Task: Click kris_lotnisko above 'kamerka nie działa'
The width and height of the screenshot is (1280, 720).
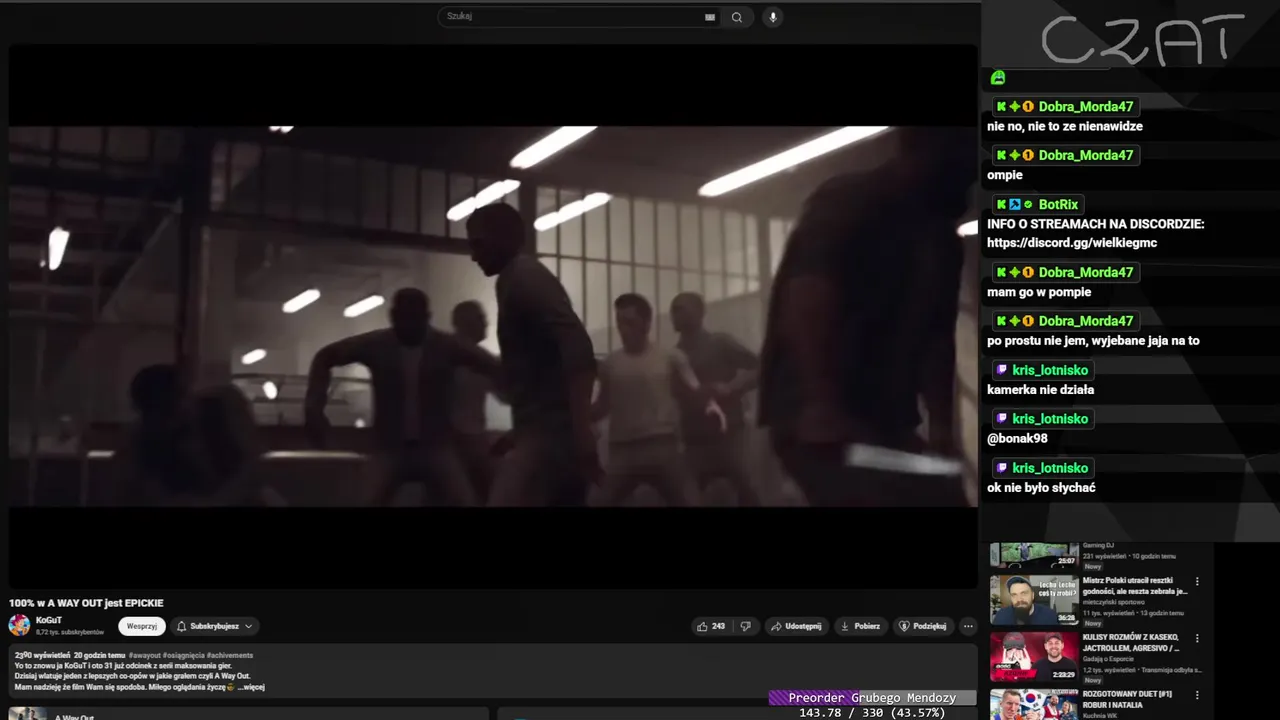Action: point(1050,371)
